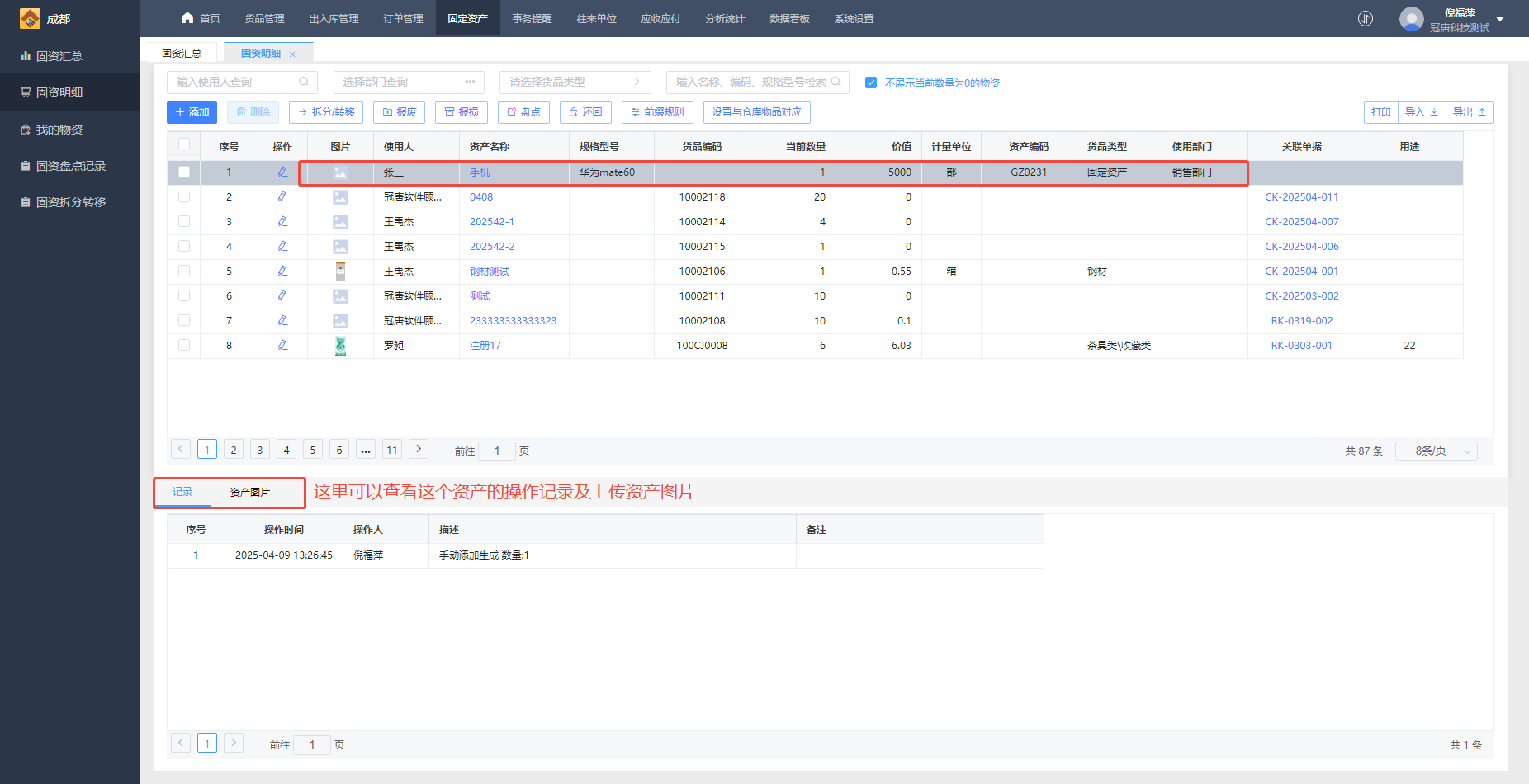Click the edit pencil icon for row 1 手机
Viewport: 1529px width, 784px height.
[x=282, y=172]
